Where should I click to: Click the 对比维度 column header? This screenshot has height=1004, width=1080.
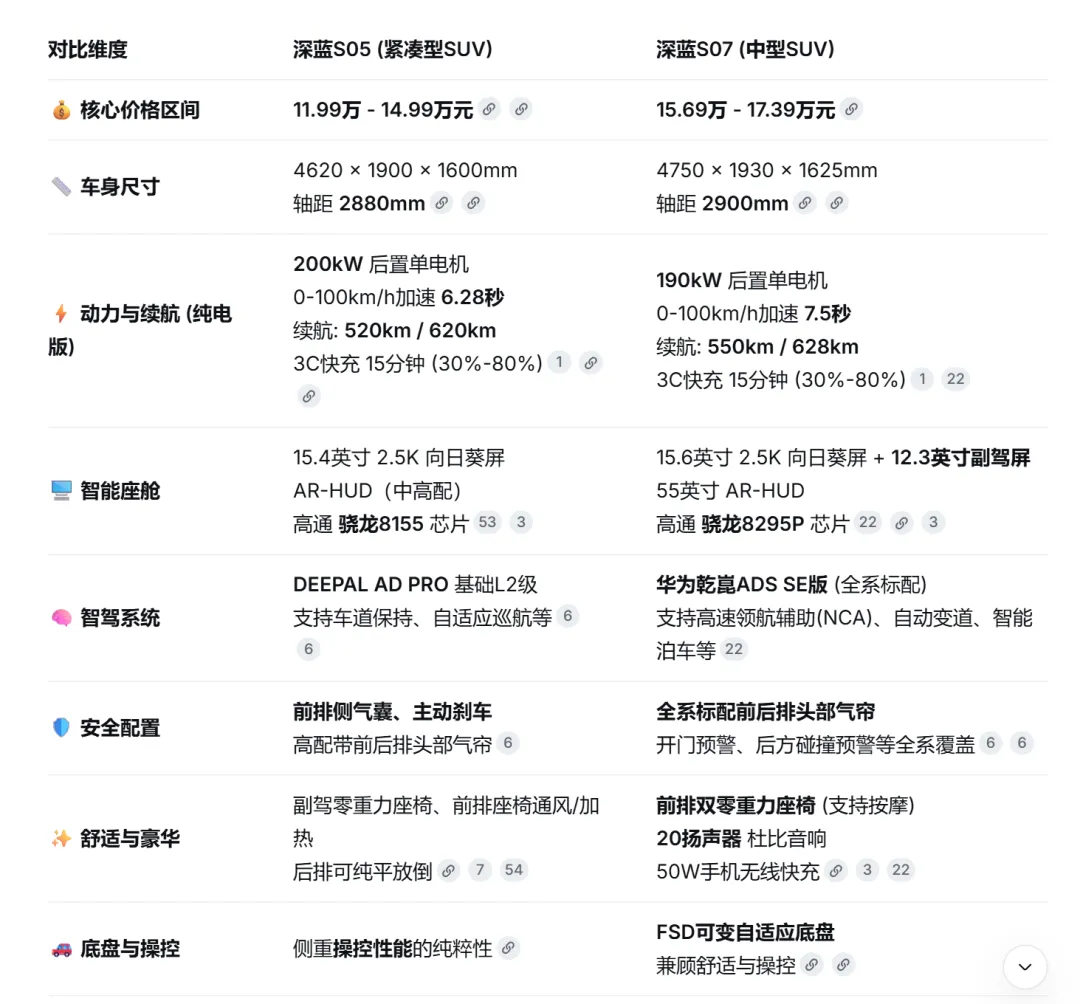[x=87, y=50]
